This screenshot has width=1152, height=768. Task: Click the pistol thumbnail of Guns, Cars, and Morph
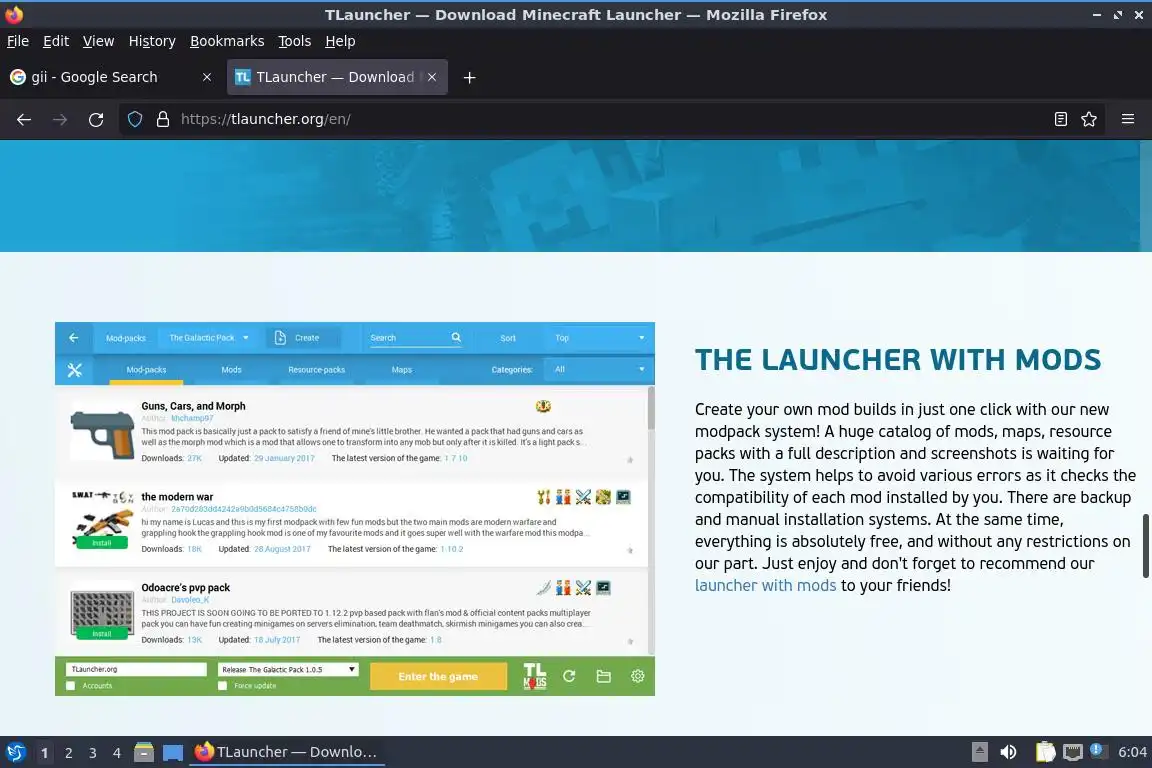(102, 435)
